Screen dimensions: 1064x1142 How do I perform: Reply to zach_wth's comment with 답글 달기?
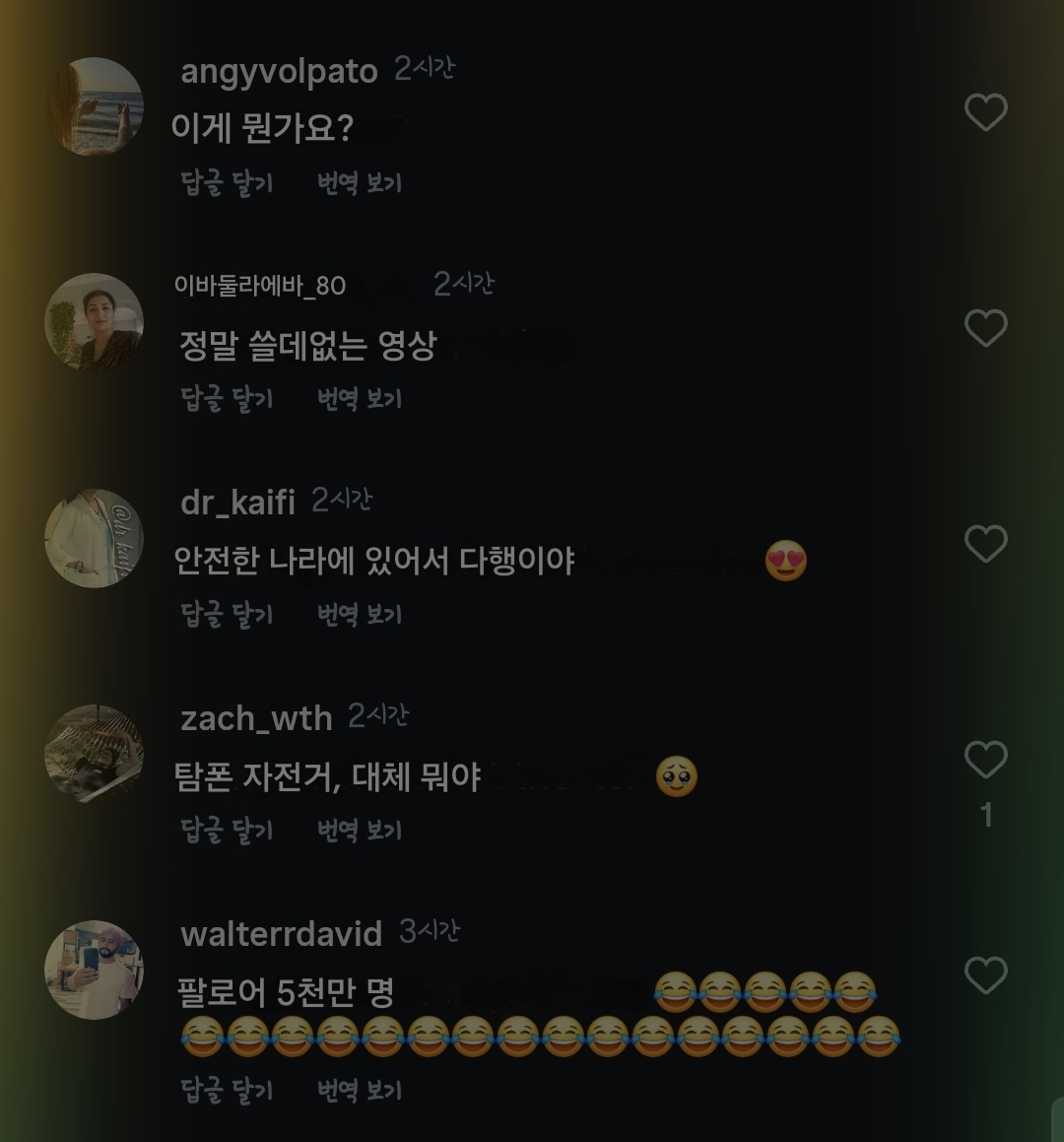[227, 831]
